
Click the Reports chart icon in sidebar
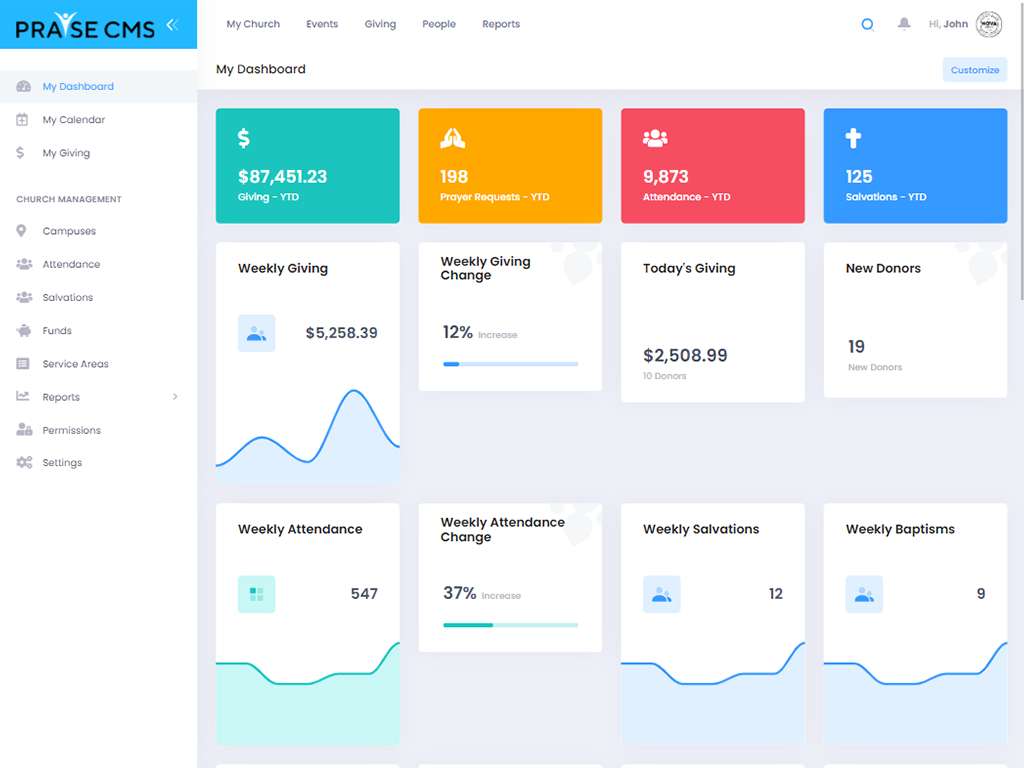coord(23,396)
